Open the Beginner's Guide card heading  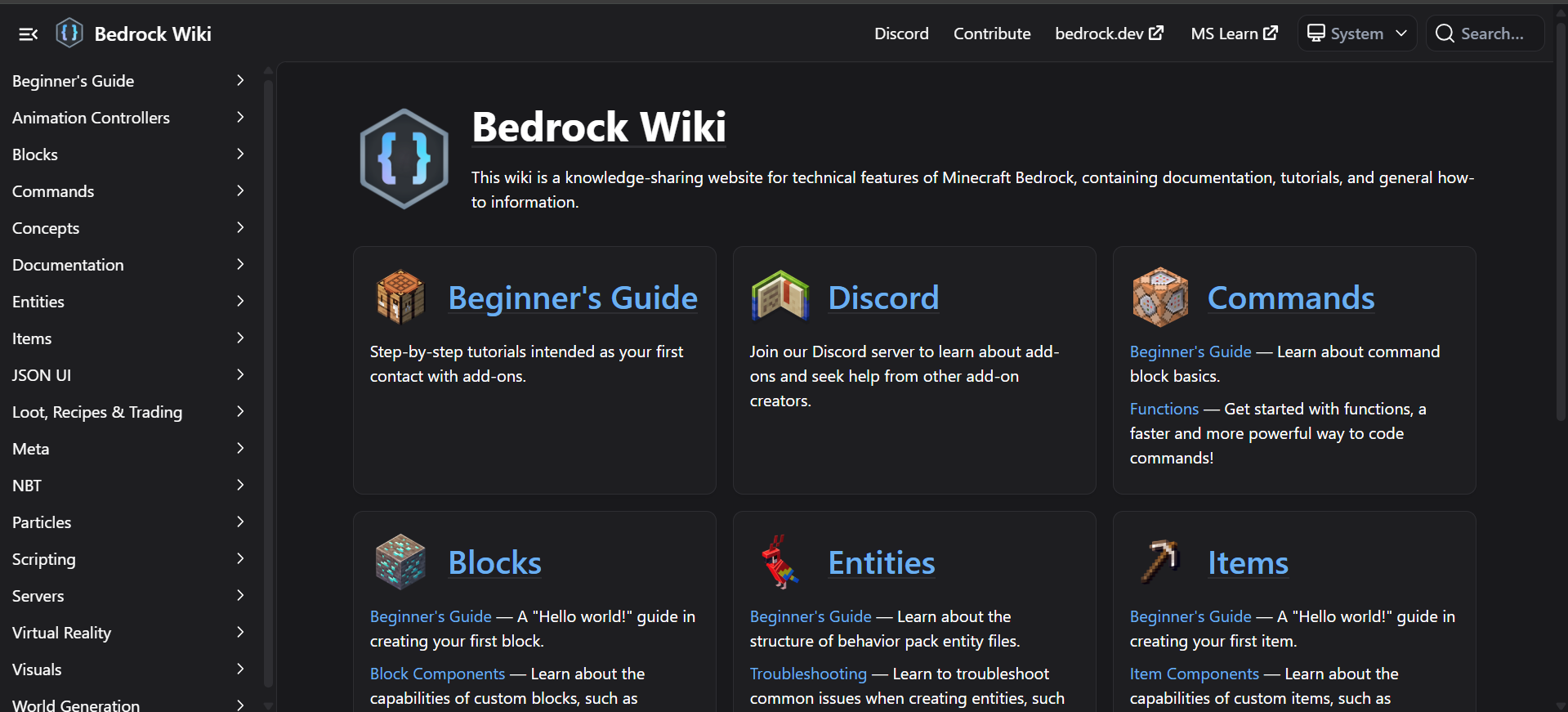pyautogui.click(x=573, y=298)
